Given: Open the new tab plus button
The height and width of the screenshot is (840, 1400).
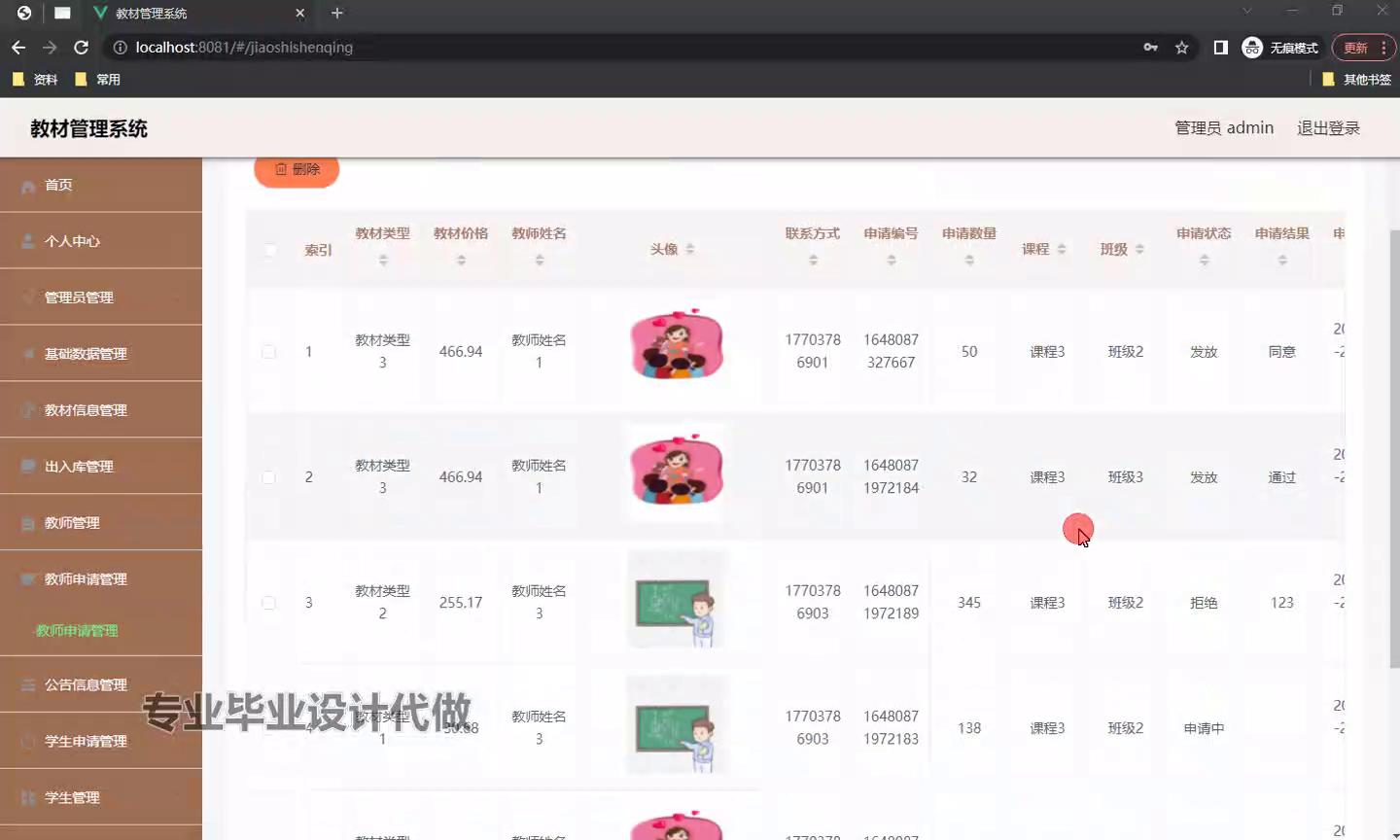Looking at the screenshot, I should click(x=337, y=13).
